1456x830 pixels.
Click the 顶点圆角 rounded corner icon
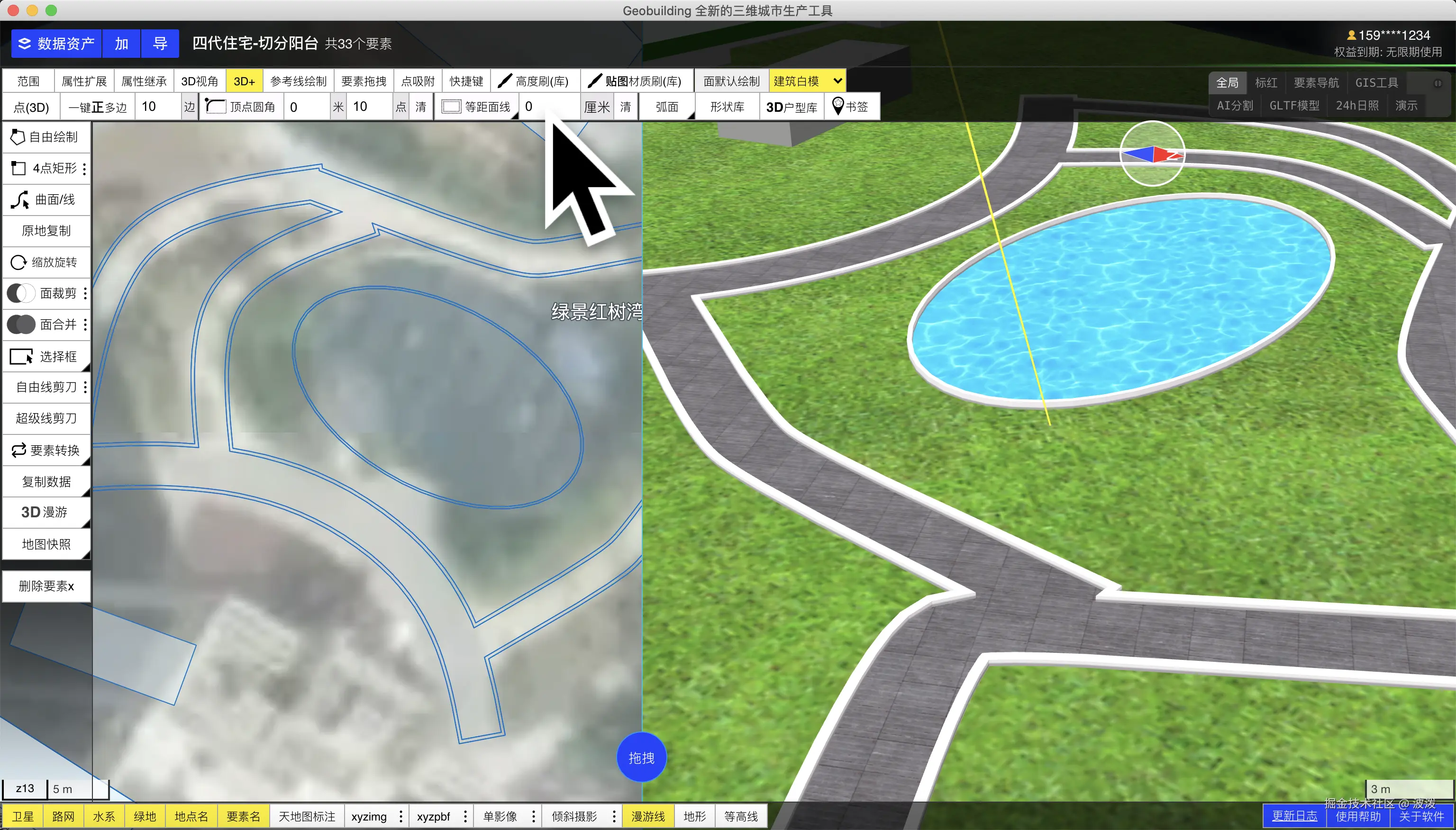[x=216, y=107]
